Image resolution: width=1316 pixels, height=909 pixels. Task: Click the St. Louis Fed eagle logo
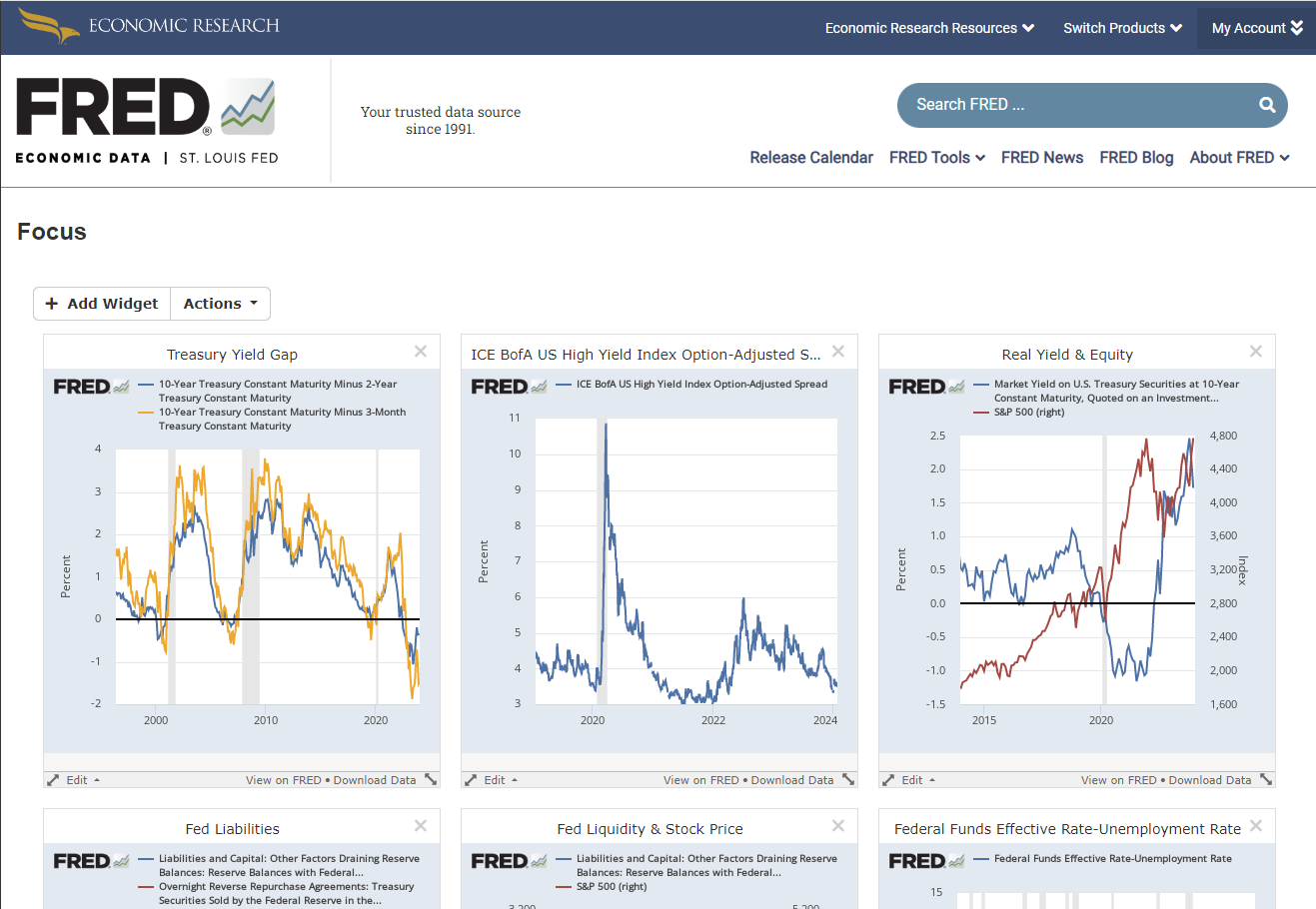[x=48, y=26]
